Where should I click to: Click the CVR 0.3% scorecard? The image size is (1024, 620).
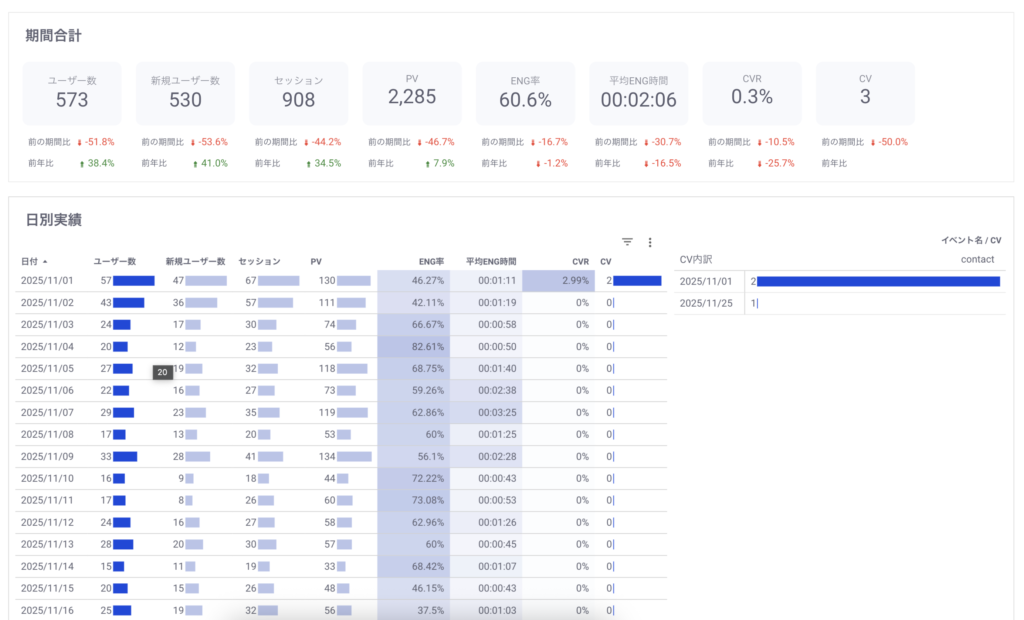(752, 93)
